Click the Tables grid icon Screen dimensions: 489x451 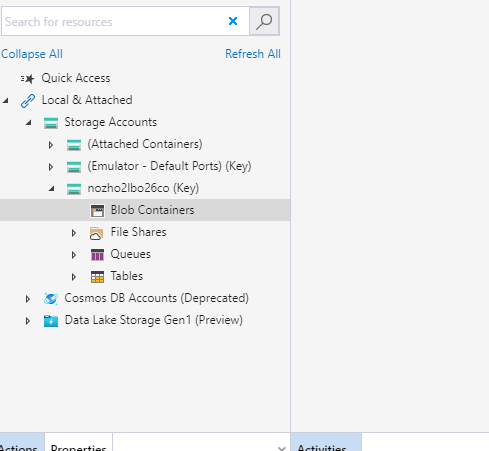click(97, 277)
